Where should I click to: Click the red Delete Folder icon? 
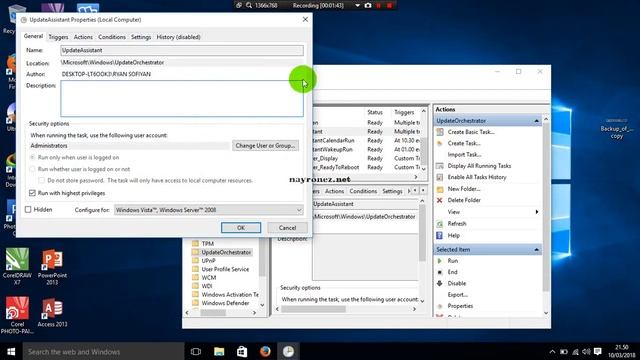[x=440, y=200]
